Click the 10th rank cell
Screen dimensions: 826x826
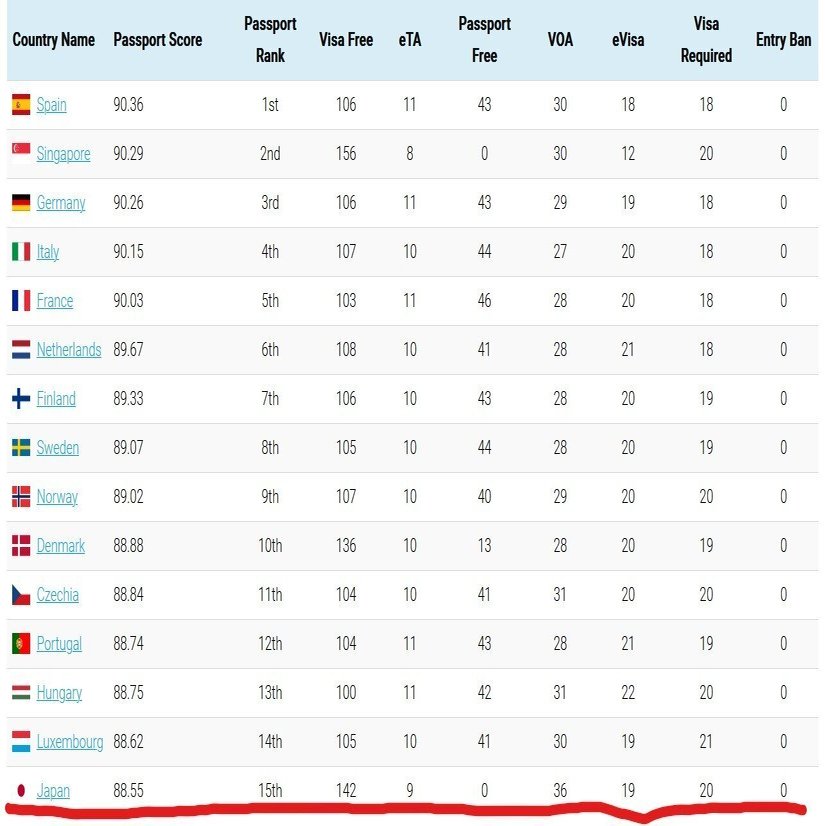(x=270, y=545)
